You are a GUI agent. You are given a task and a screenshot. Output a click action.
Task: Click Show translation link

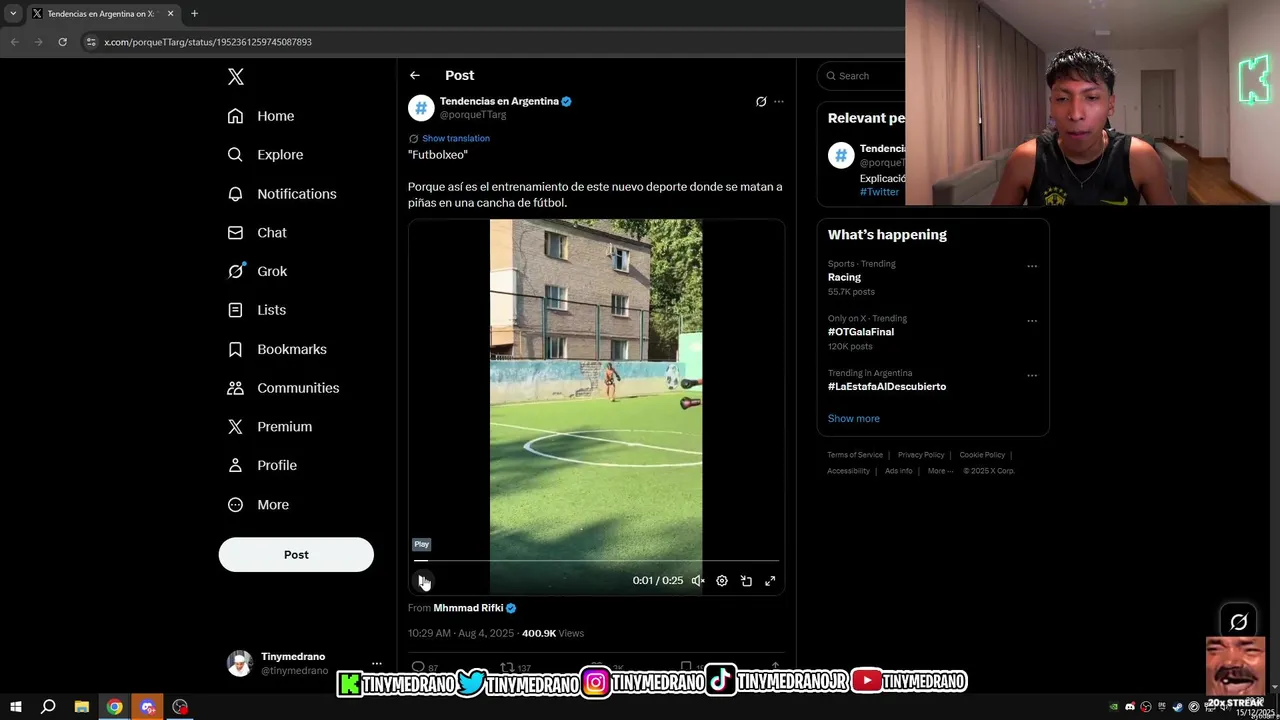click(x=456, y=138)
